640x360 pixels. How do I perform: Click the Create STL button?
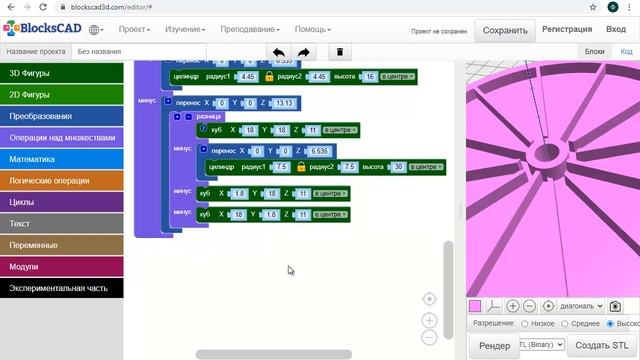click(602, 345)
